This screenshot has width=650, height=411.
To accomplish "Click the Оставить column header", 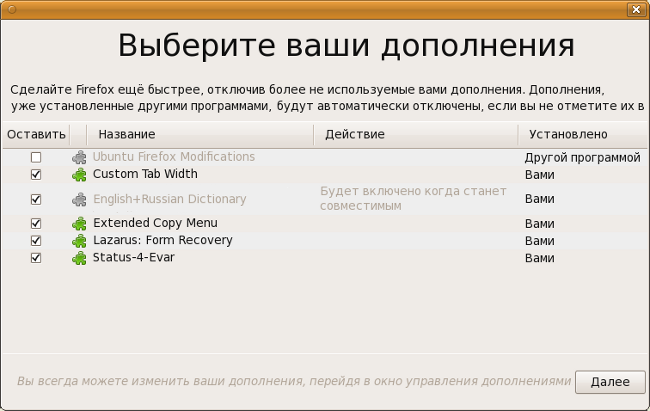I will click(x=36, y=134).
